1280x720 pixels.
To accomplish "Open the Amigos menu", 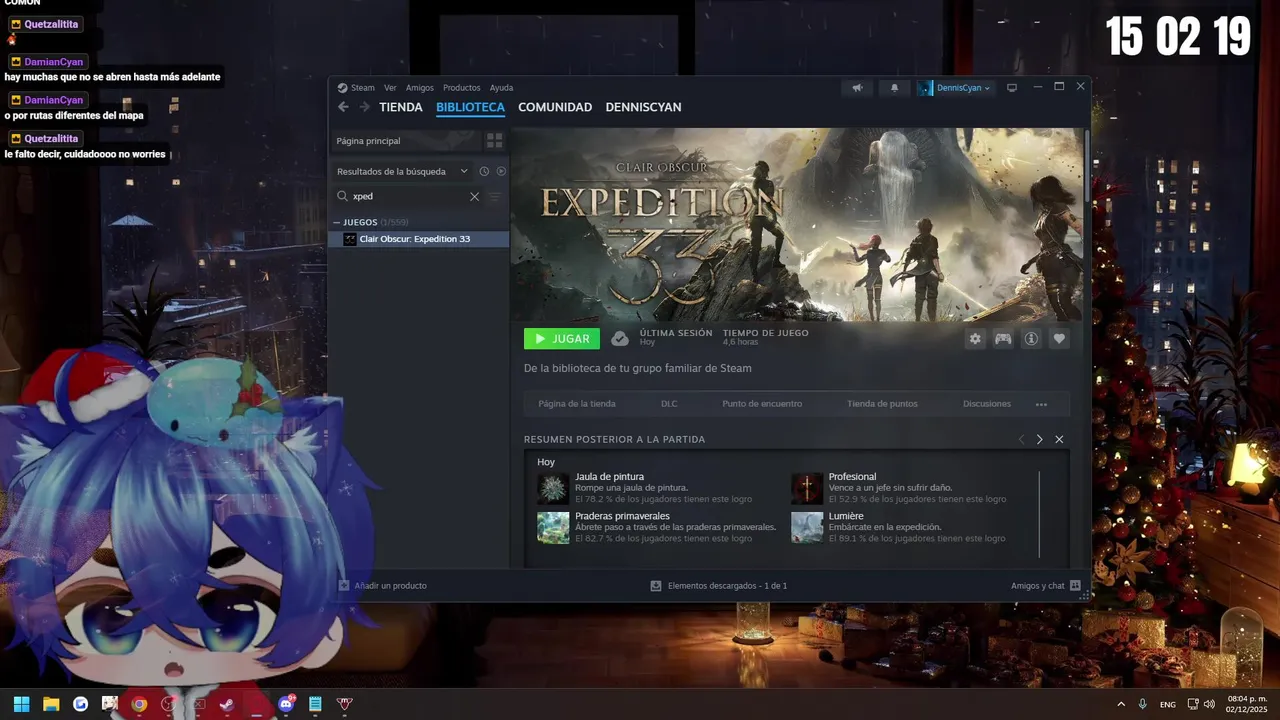I will click(x=420, y=88).
